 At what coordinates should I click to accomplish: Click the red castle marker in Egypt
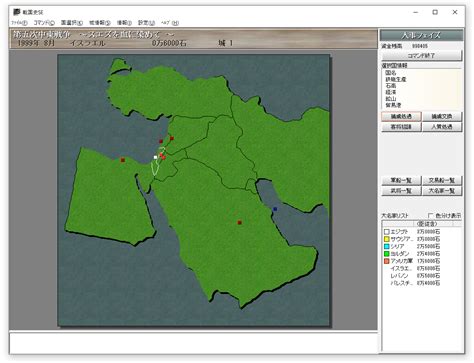[x=123, y=160]
